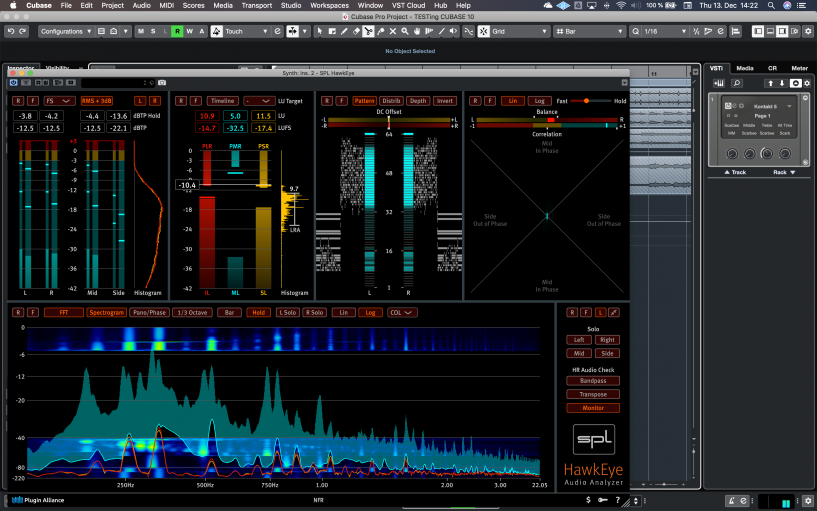
Task: Click the first Kontakt quick control knob
Action: 732,153
